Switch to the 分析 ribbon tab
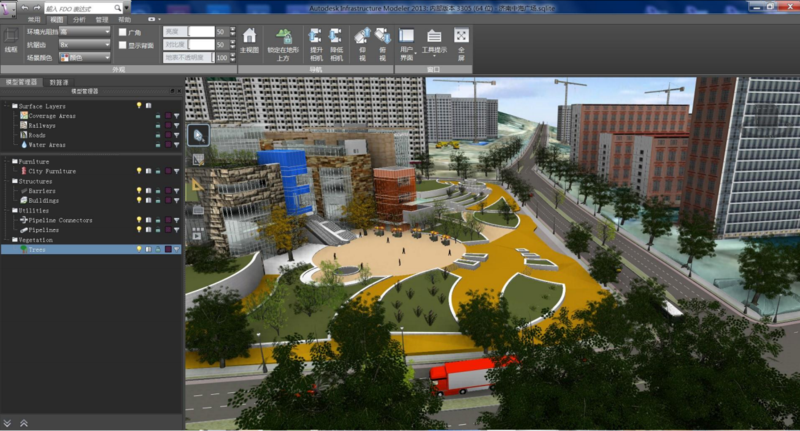 pos(79,19)
